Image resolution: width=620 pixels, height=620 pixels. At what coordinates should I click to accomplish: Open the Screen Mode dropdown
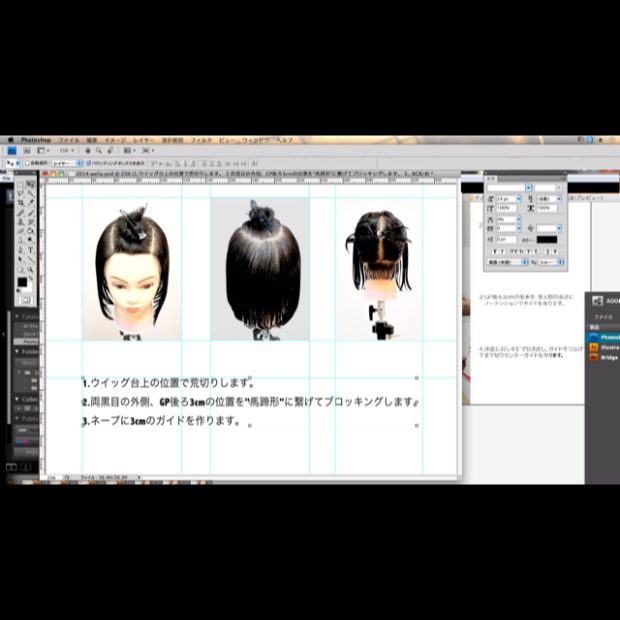148,150
